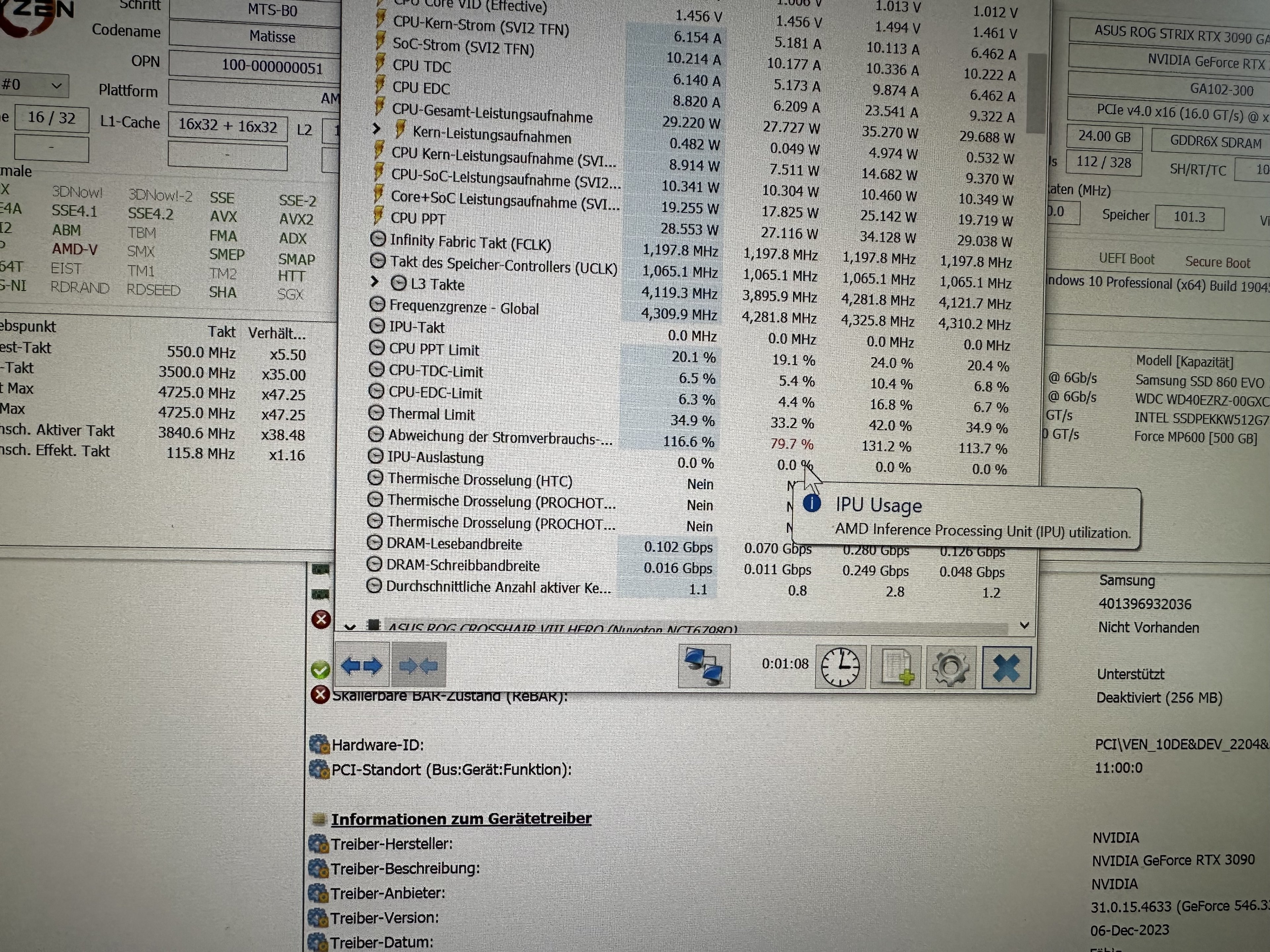This screenshot has width=1270, height=952.
Task: Select the IPU-Auslastung sensor row
Action: point(435,458)
